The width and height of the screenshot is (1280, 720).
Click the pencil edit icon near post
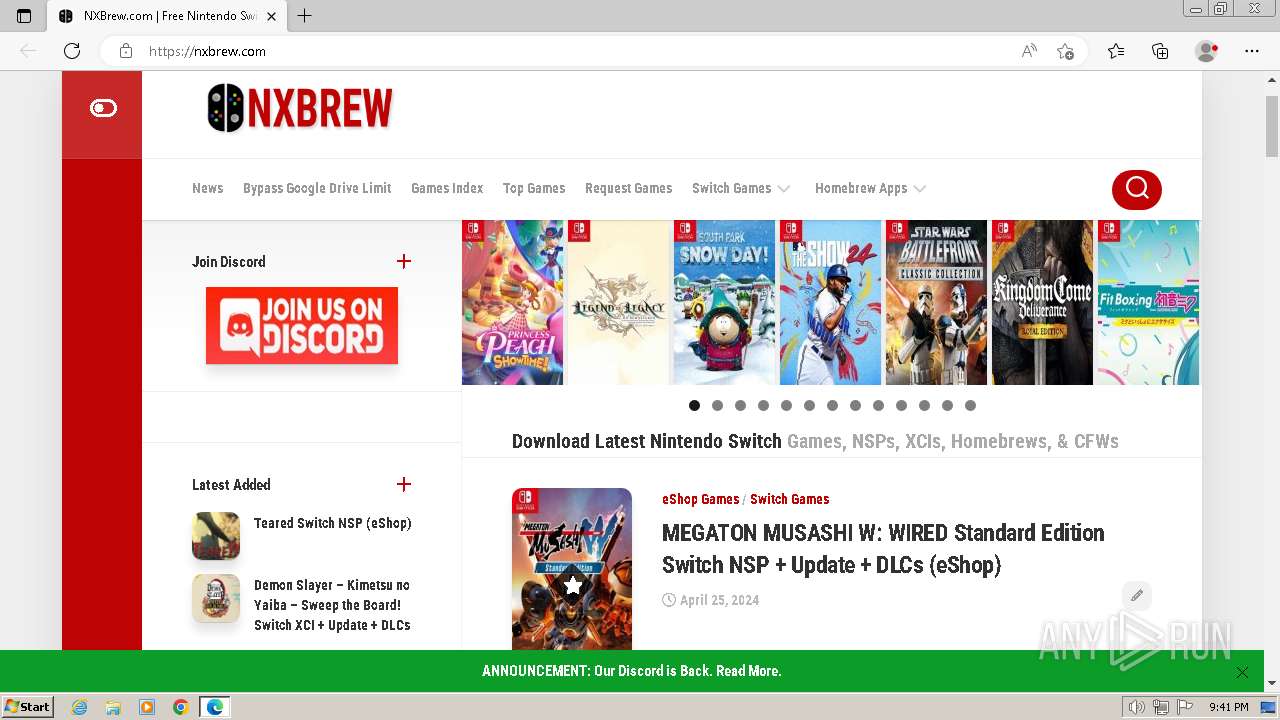1137,596
